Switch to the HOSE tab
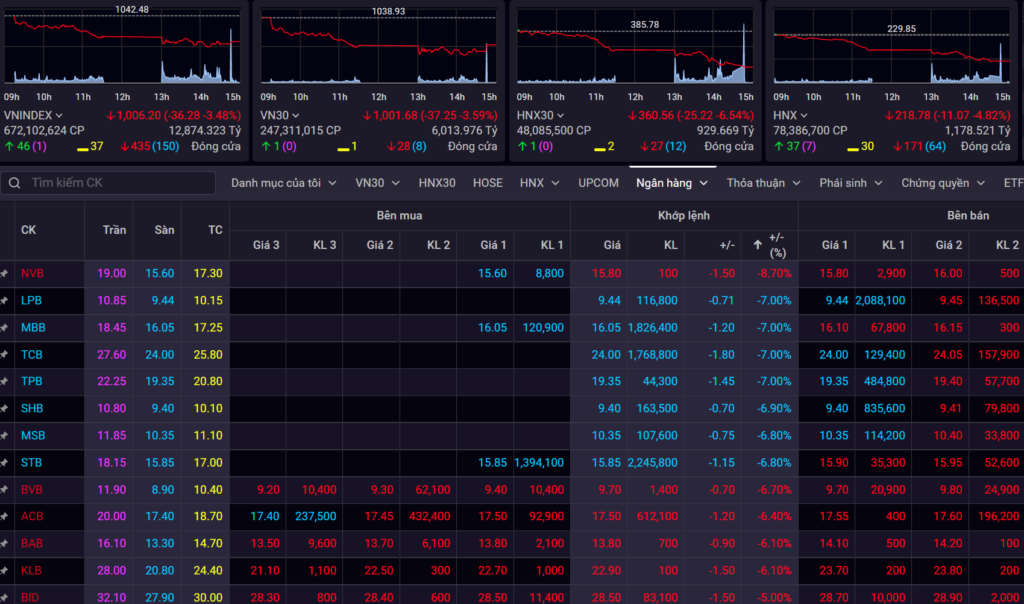Image resolution: width=1024 pixels, height=604 pixels. pos(487,183)
